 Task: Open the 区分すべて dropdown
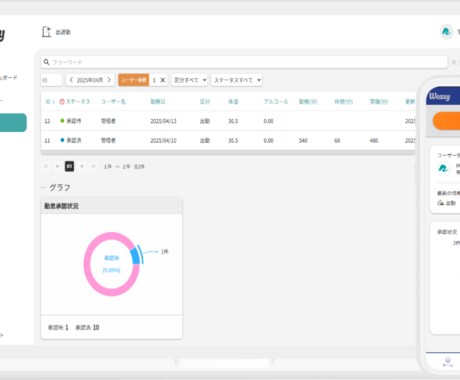coord(189,80)
